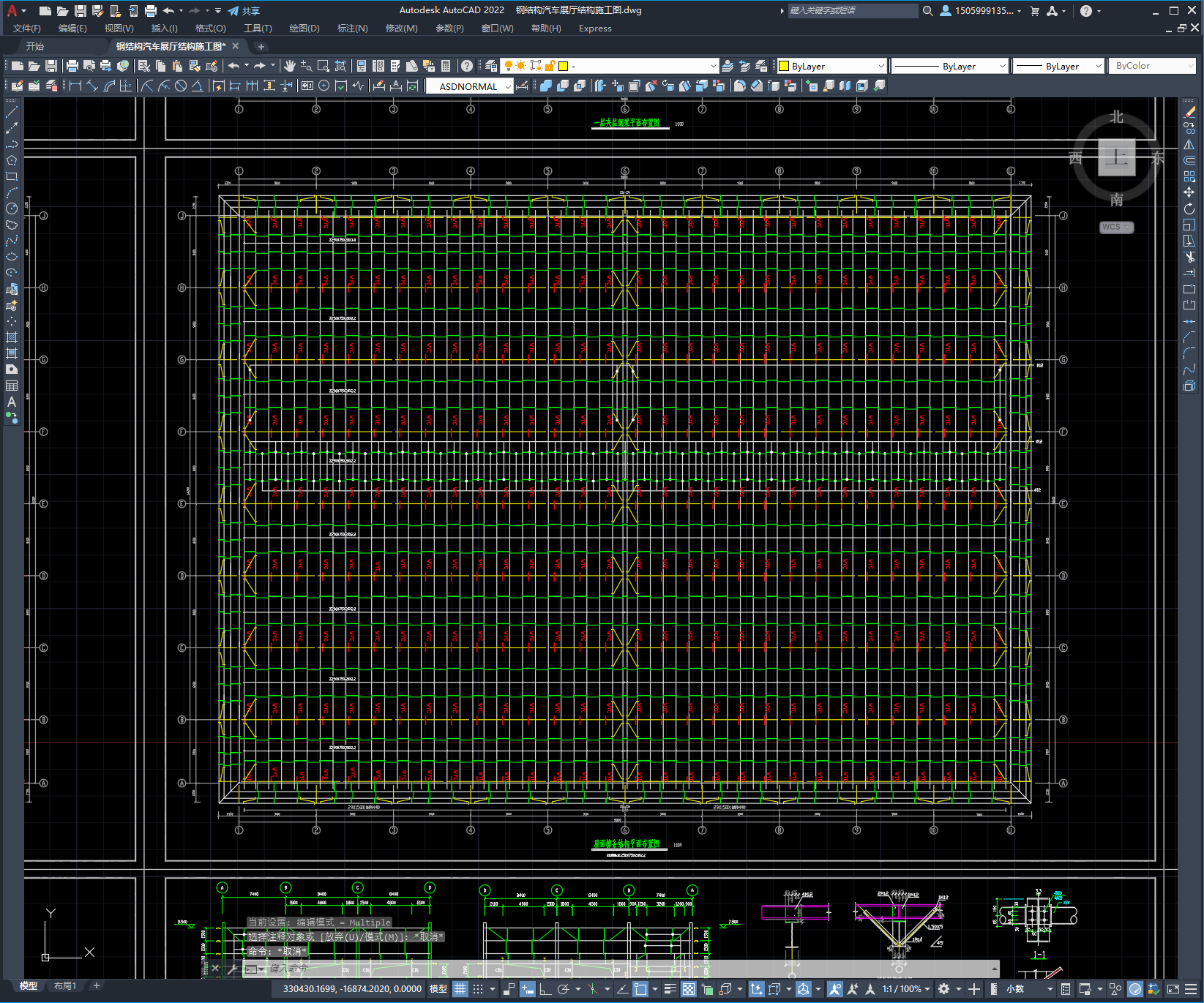Add a new drawing tab with plus
This screenshot has width=1204, height=1003.
tap(261, 46)
